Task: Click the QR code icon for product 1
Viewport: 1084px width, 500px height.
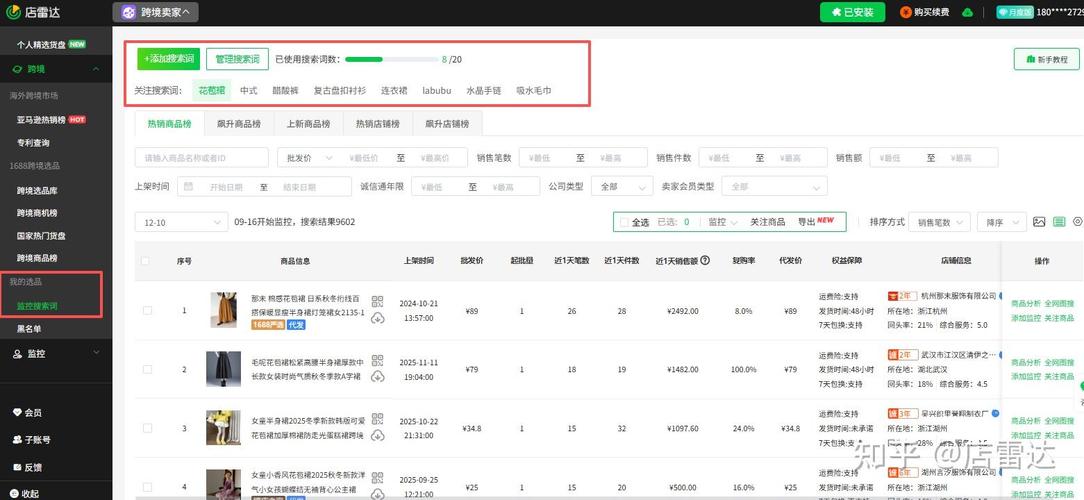Action: coord(377,301)
